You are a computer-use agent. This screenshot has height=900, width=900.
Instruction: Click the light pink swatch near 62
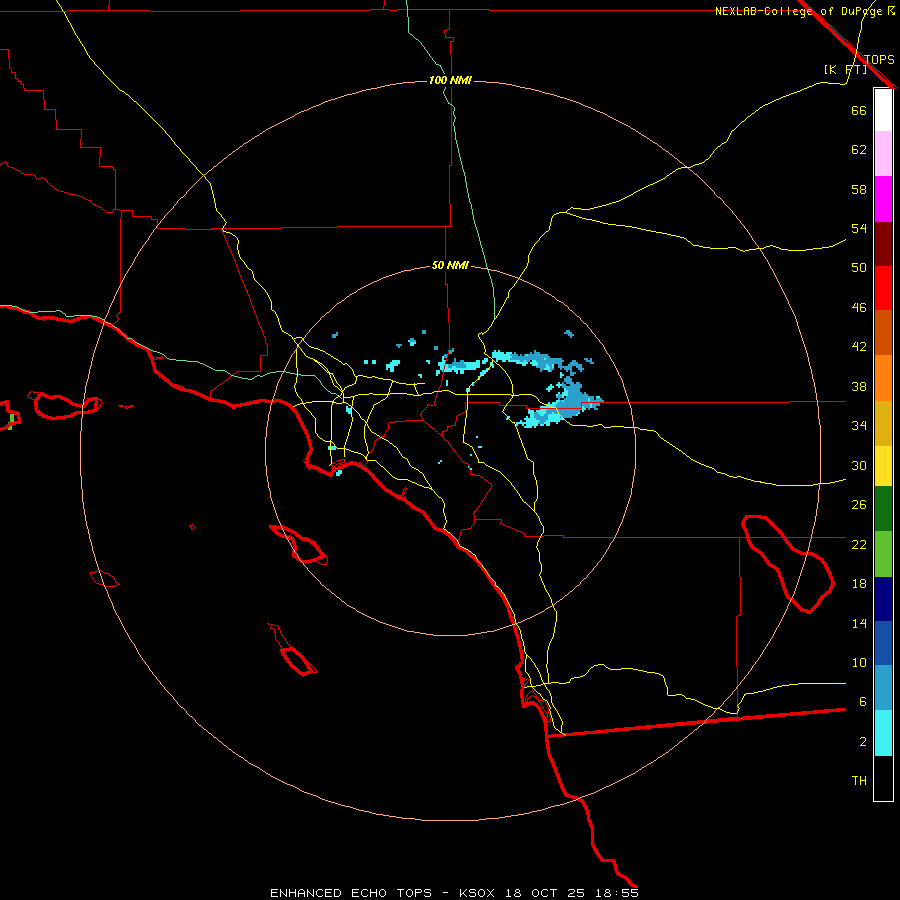tap(883, 154)
